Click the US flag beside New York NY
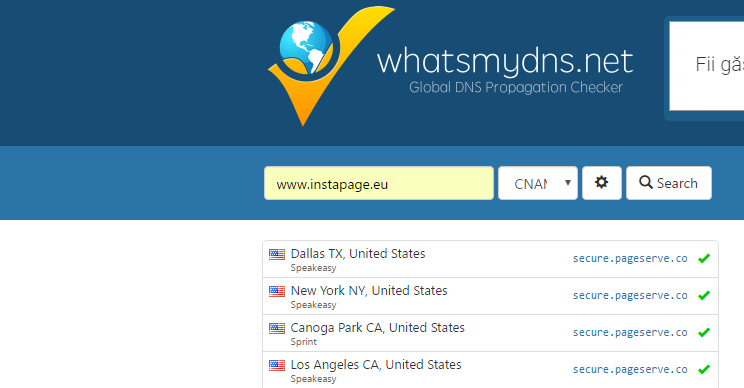 pyautogui.click(x=277, y=291)
